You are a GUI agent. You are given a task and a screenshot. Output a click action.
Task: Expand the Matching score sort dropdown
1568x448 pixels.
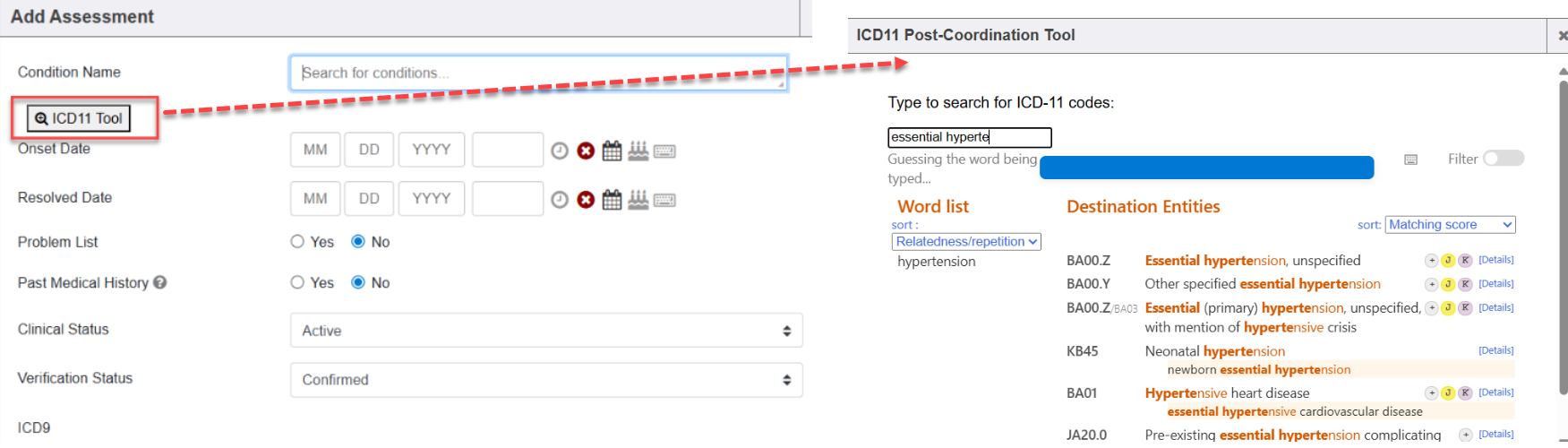tap(1450, 225)
